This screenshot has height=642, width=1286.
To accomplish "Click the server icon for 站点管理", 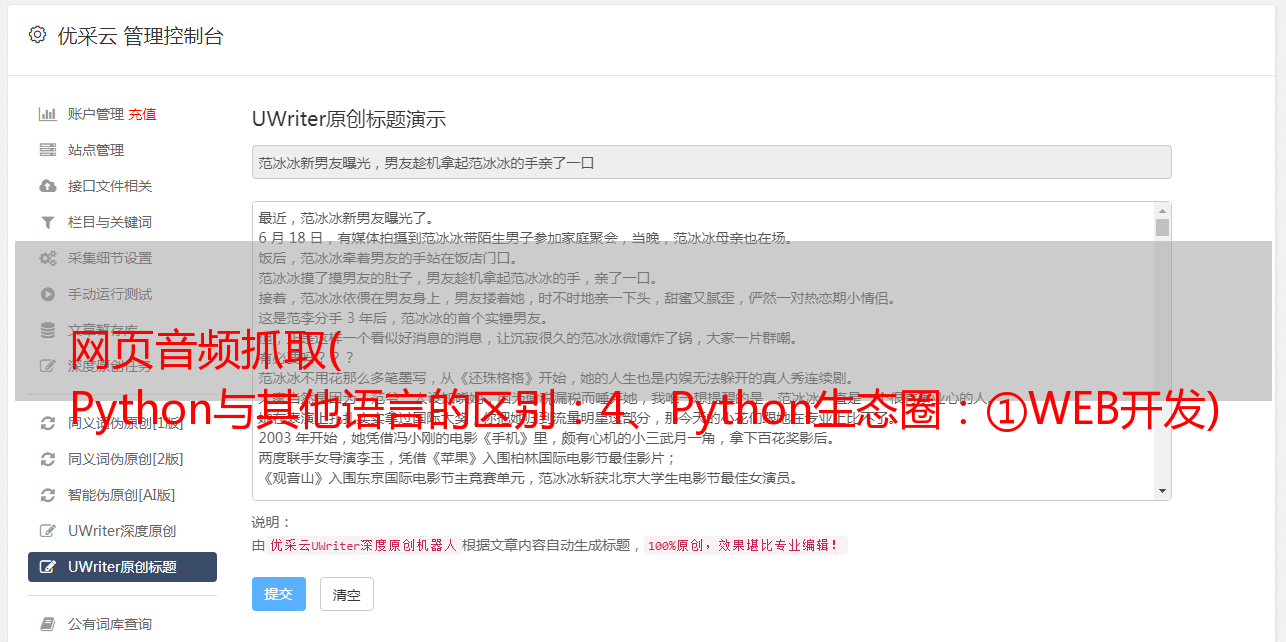I will [47, 150].
